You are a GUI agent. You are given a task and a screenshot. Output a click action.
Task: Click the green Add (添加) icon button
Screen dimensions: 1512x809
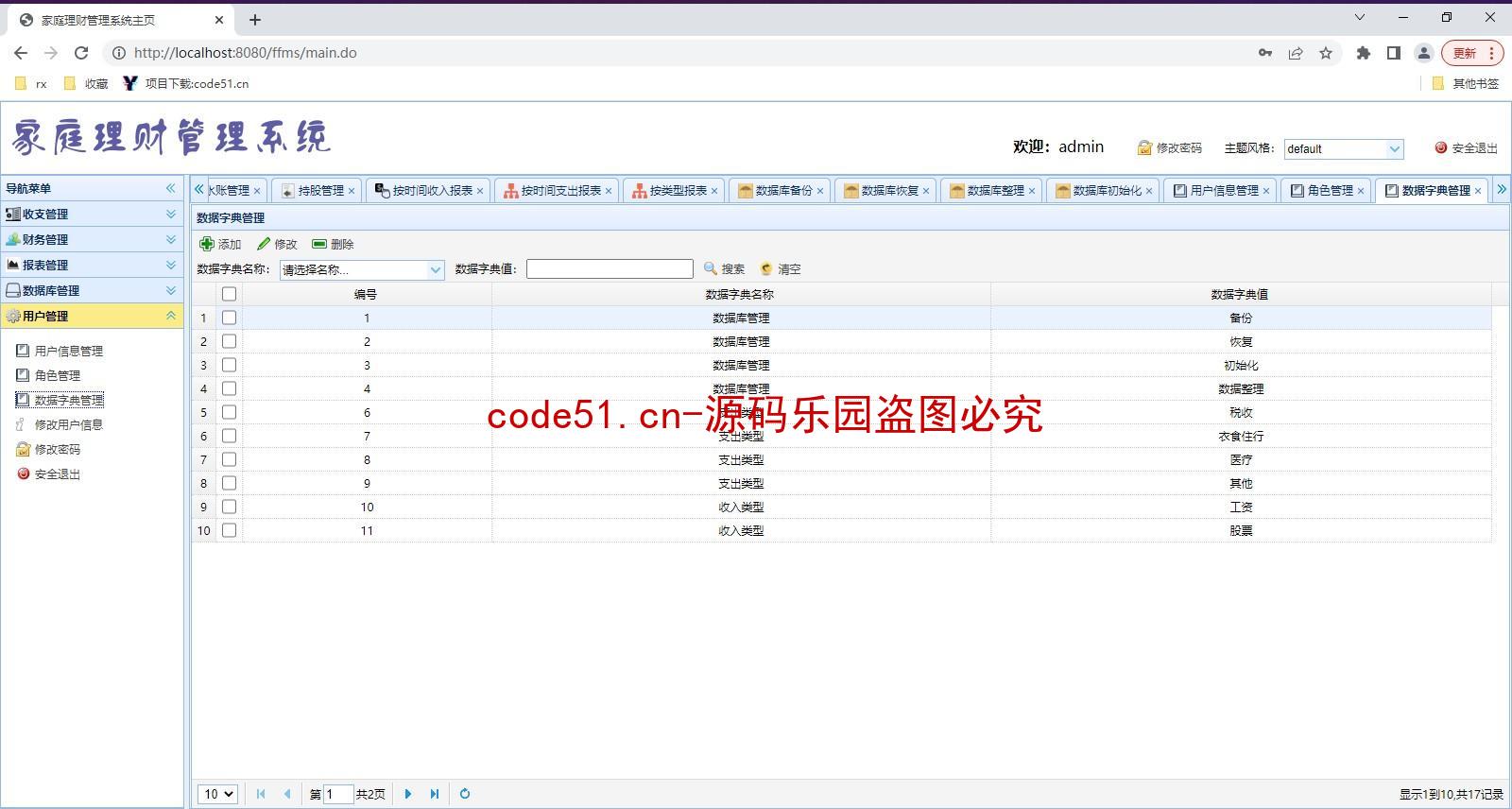click(x=220, y=244)
